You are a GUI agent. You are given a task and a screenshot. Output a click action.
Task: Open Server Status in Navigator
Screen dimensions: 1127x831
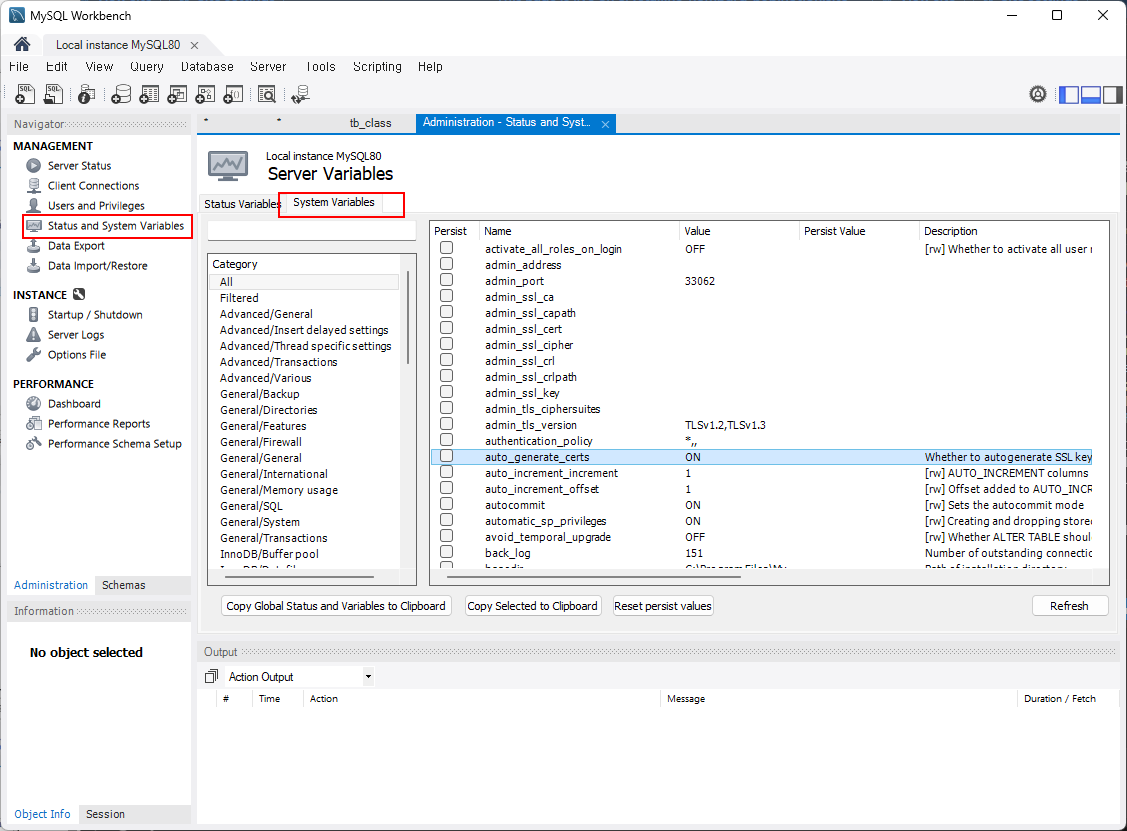pos(79,165)
